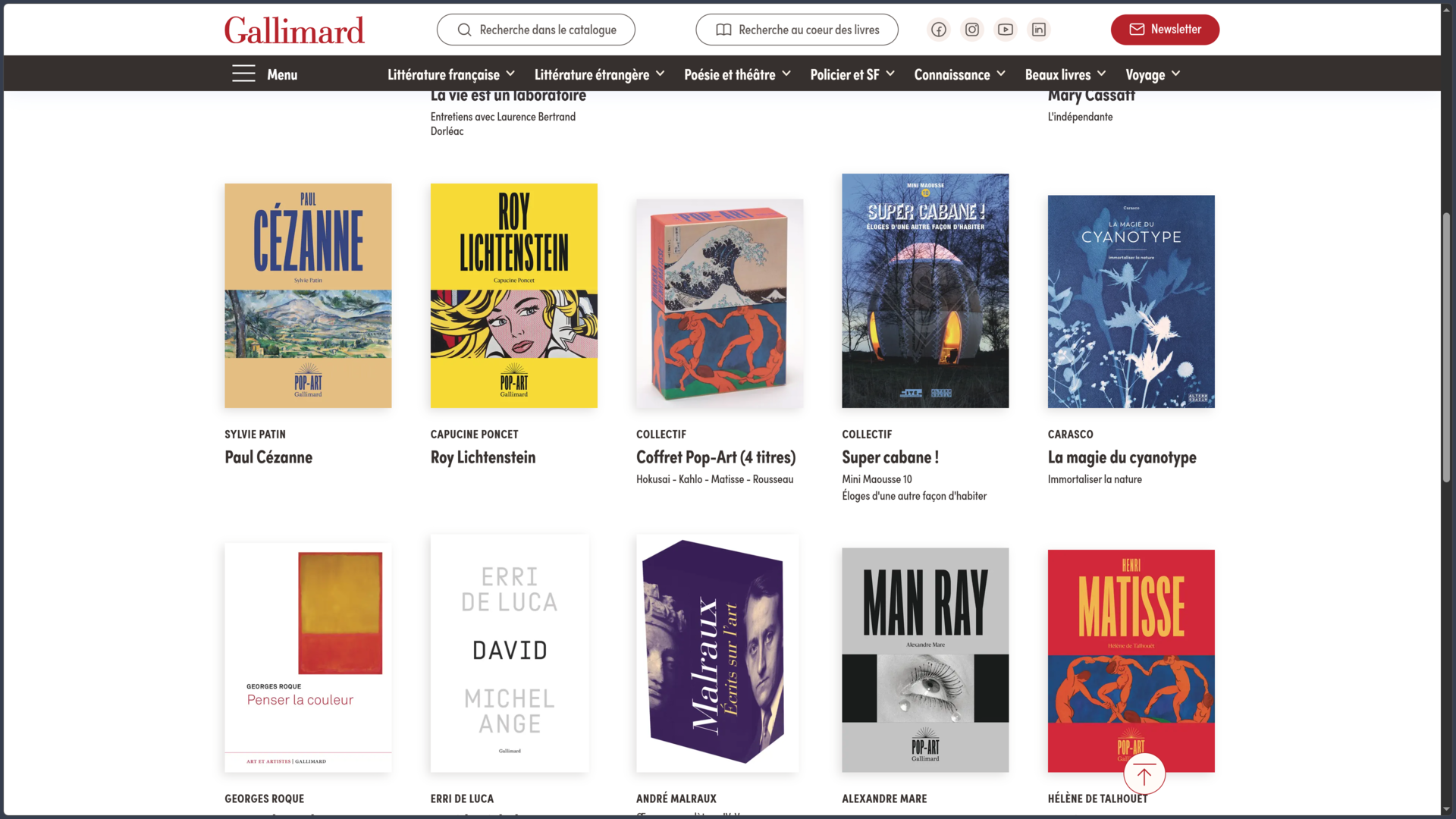Open the Malraux Écrits sur l'art cover
Image resolution: width=1456 pixels, height=819 pixels.
pos(717,654)
